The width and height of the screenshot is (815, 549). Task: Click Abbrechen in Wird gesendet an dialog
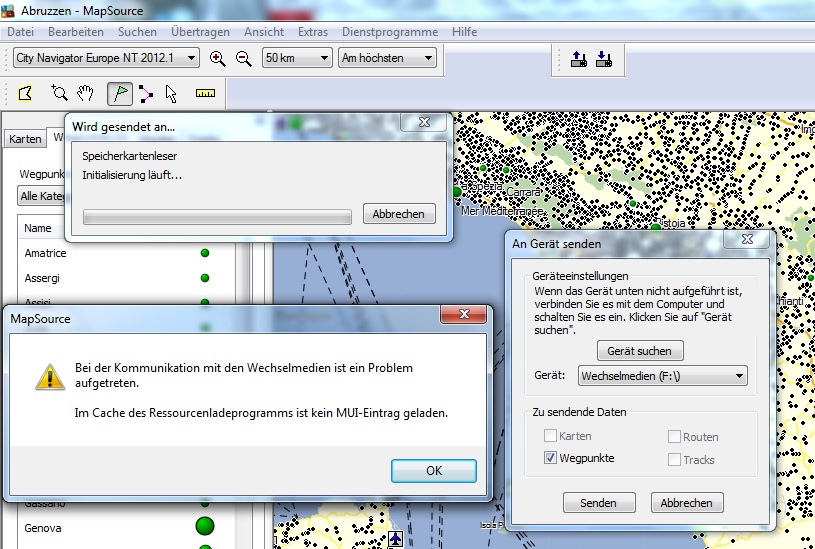(x=399, y=214)
